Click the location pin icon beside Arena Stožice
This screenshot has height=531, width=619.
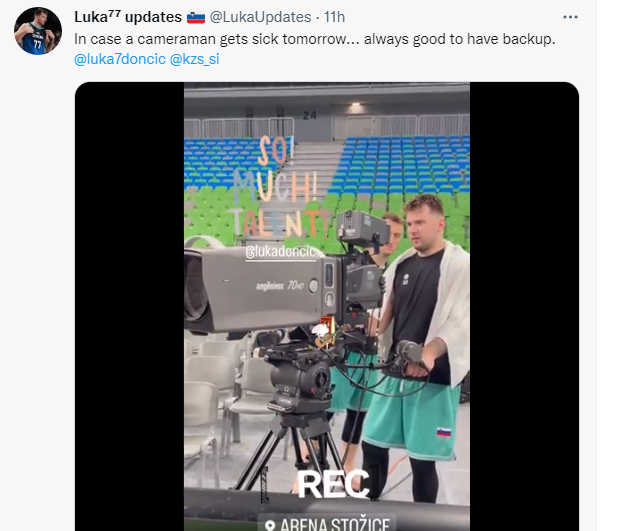coord(270,525)
